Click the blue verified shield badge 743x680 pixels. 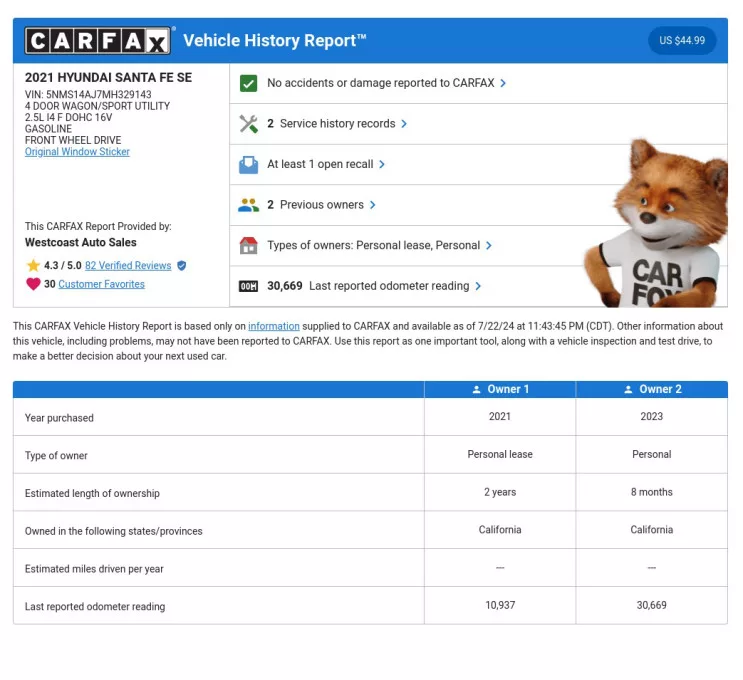(x=181, y=266)
